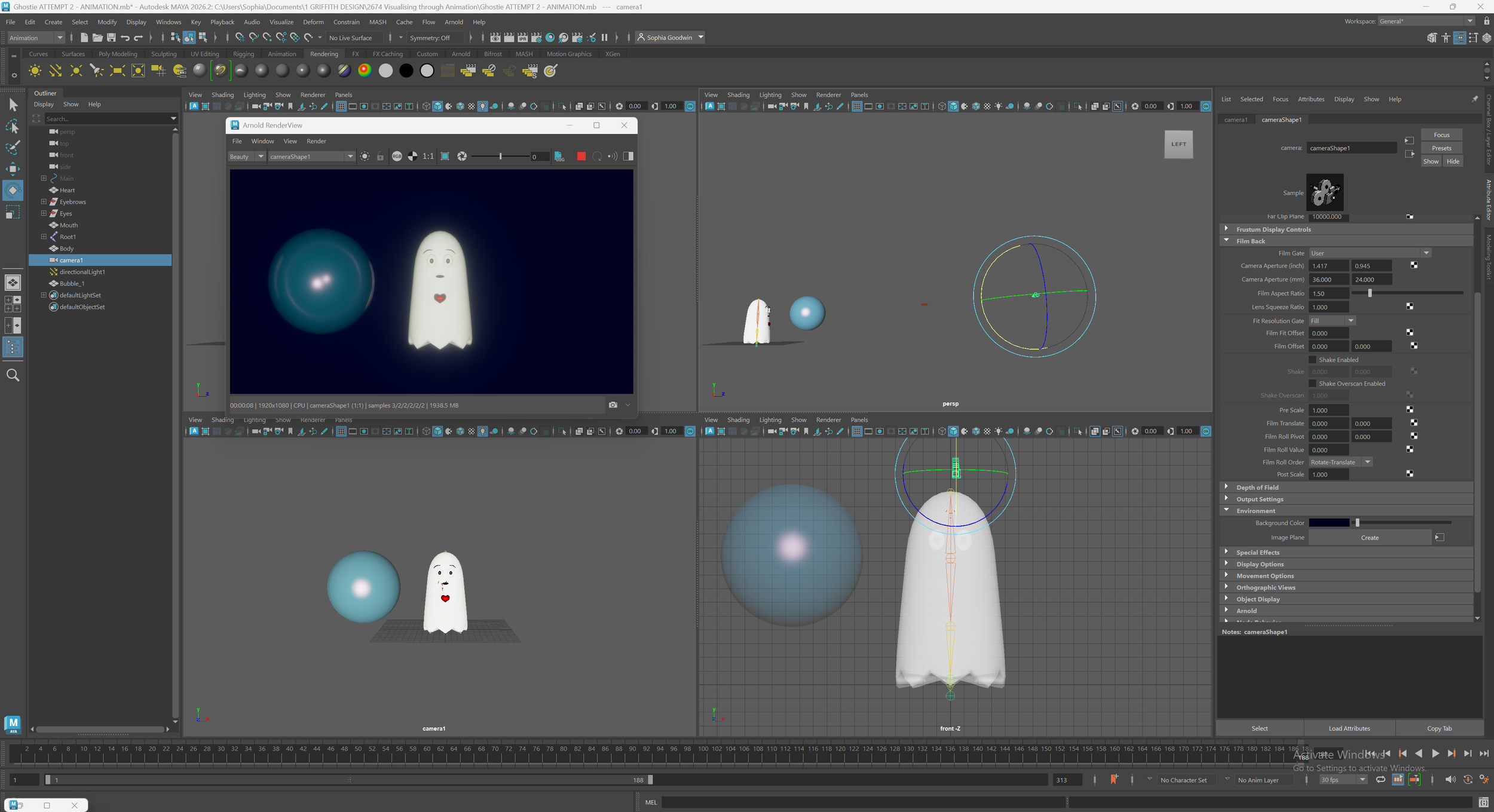Open the search magnifier icon in left sidebar
This screenshot has width=1494, height=812.
13,375
